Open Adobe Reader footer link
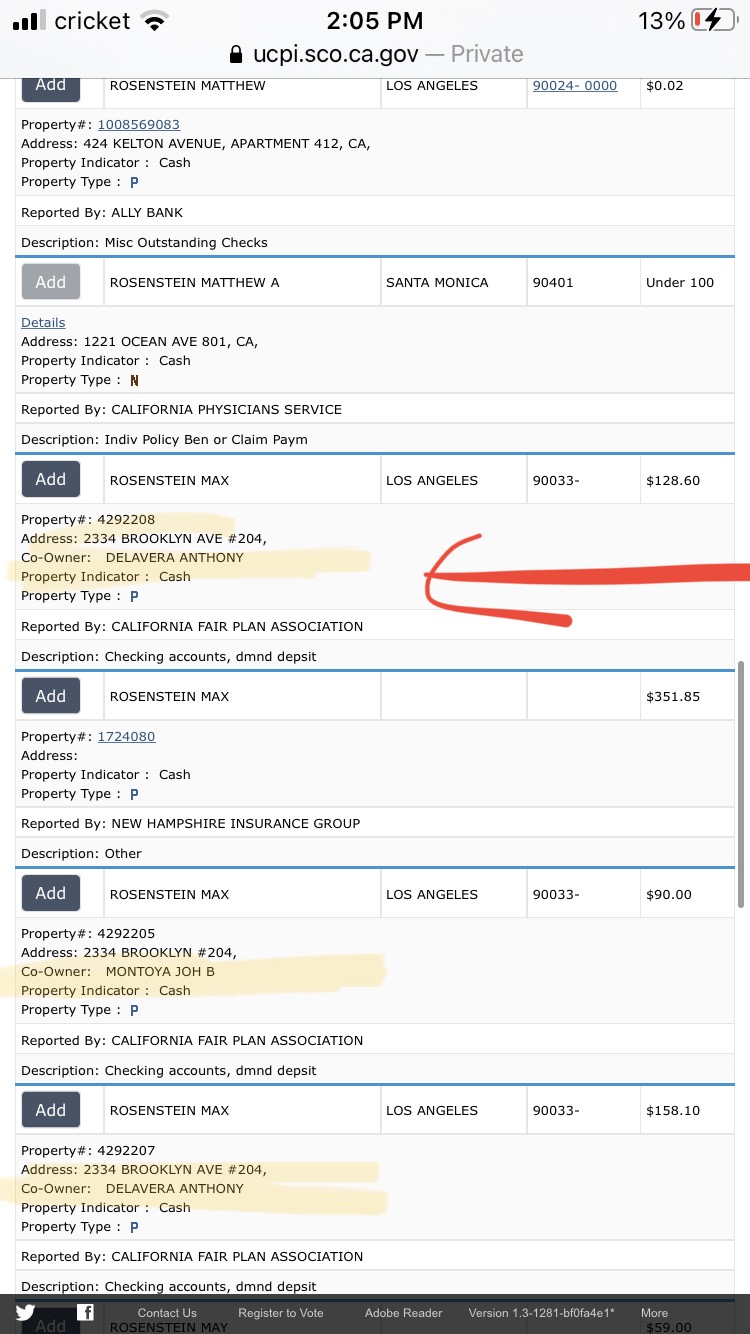750x1334 pixels. tap(404, 1313)
